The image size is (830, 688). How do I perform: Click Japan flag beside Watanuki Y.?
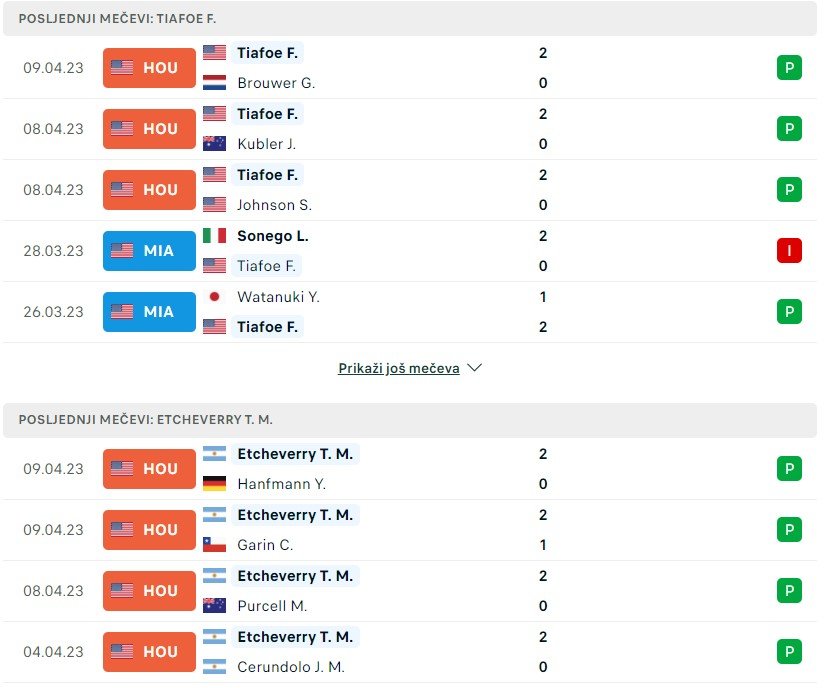pyautogui.click(x=214, y=297)
